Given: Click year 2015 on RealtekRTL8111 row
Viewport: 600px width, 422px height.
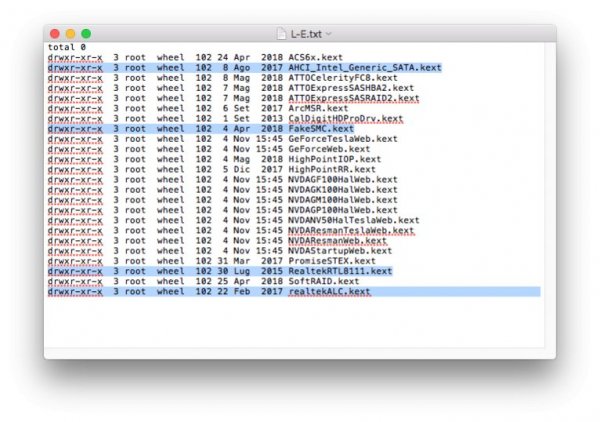Looking at the screenshot, I should 272,271.
